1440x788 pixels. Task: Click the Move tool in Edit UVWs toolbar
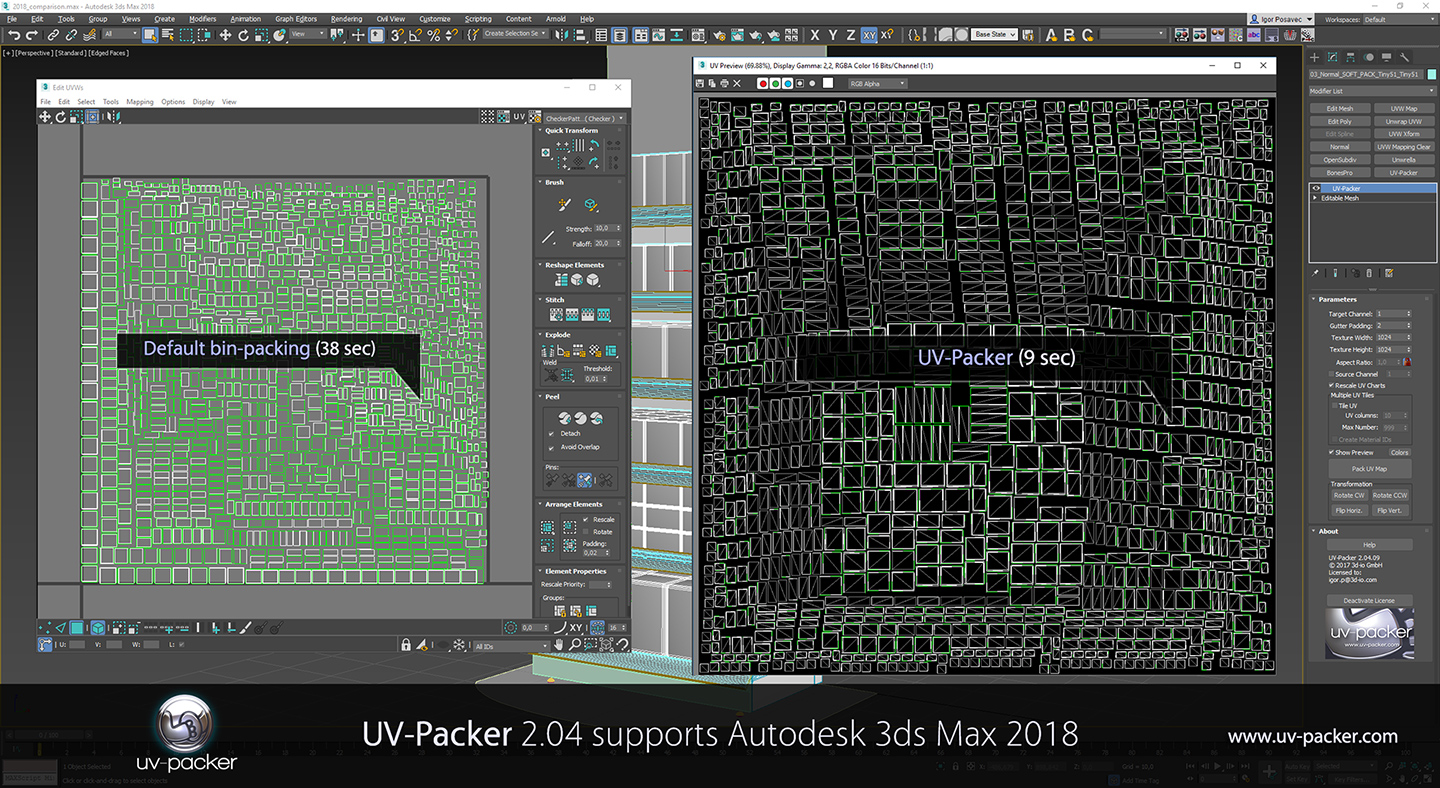45,117
